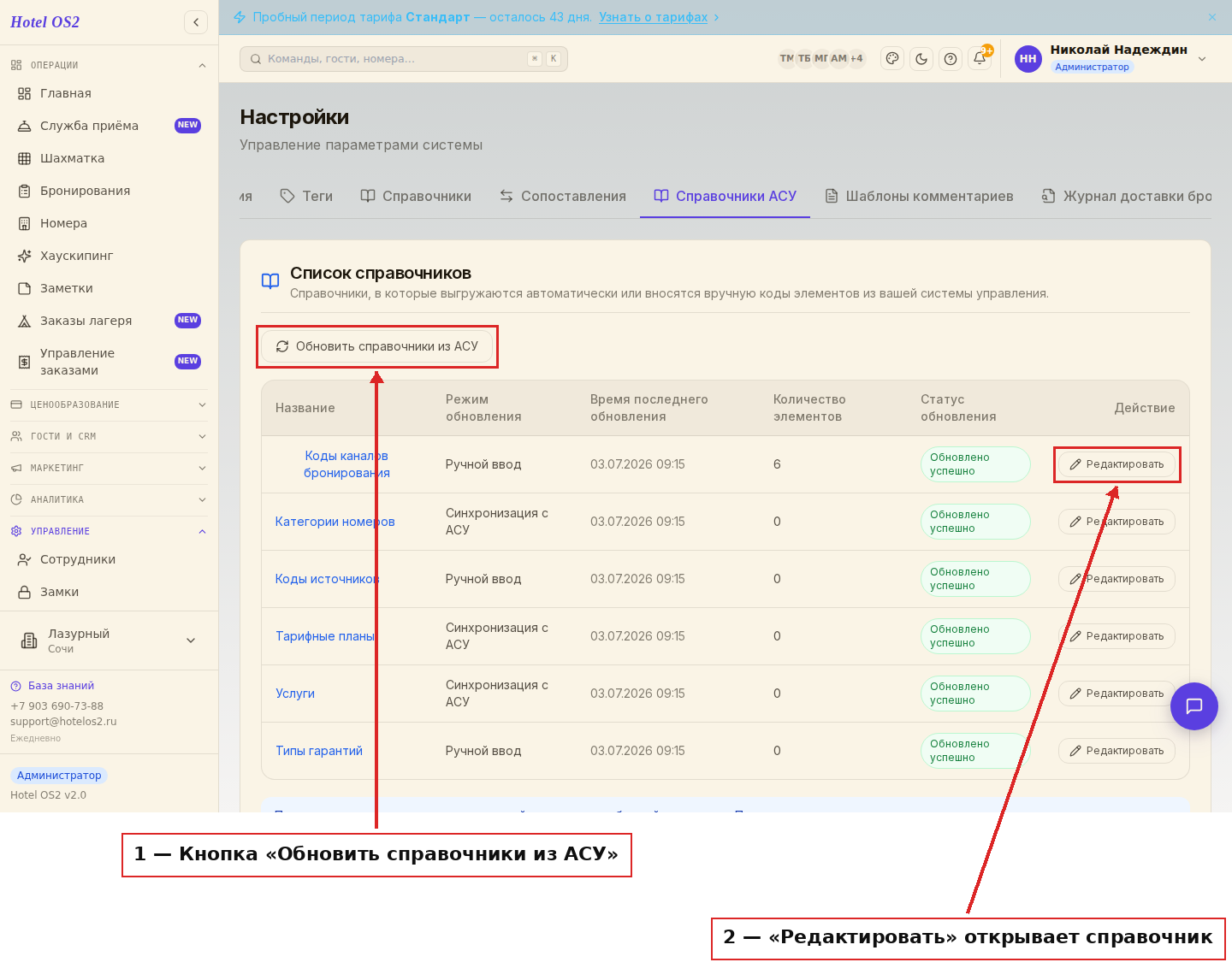Open notifications bell

[x=980, y=59]
